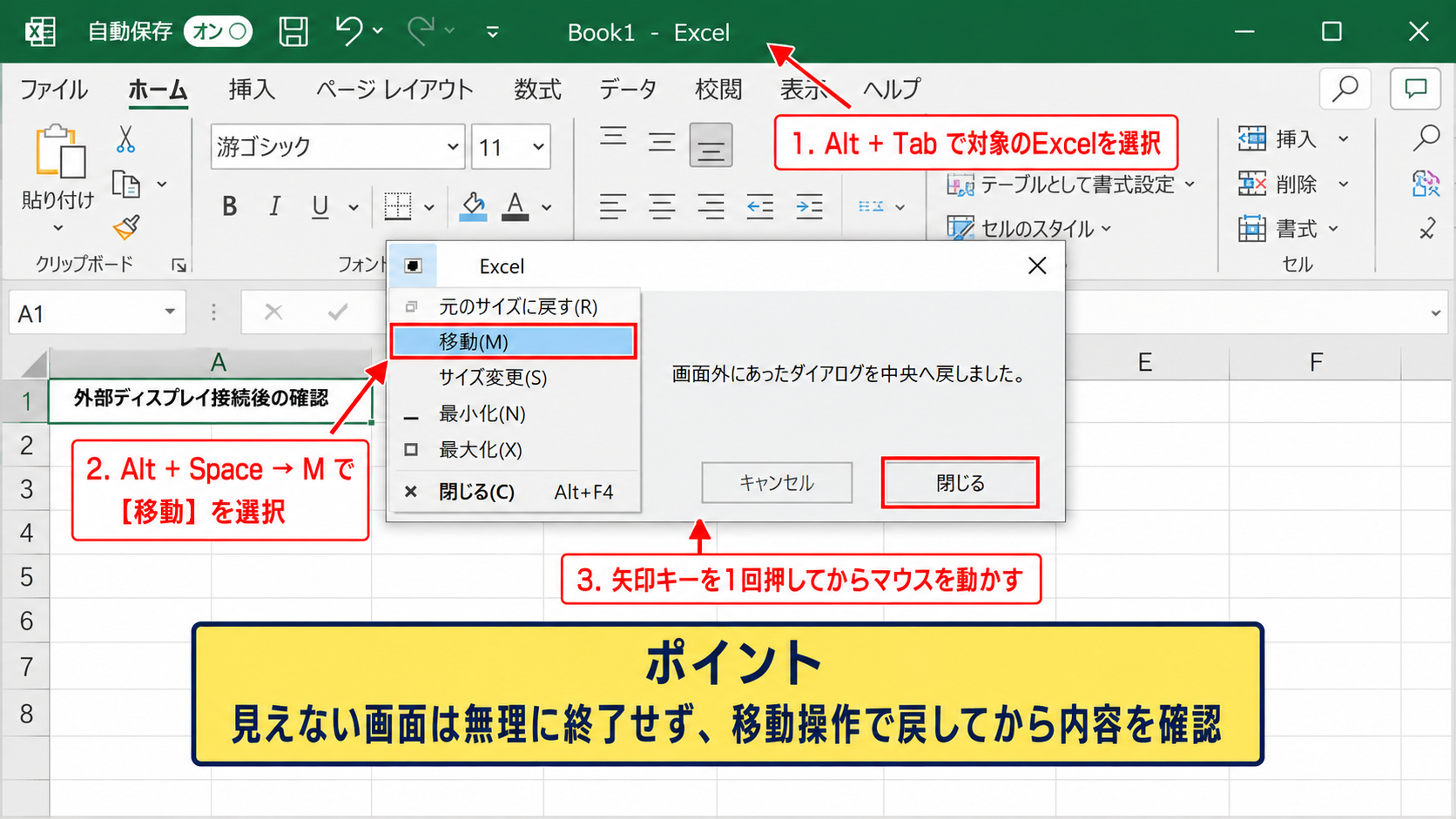Switch to the 校閲 tab

point(718,89)
